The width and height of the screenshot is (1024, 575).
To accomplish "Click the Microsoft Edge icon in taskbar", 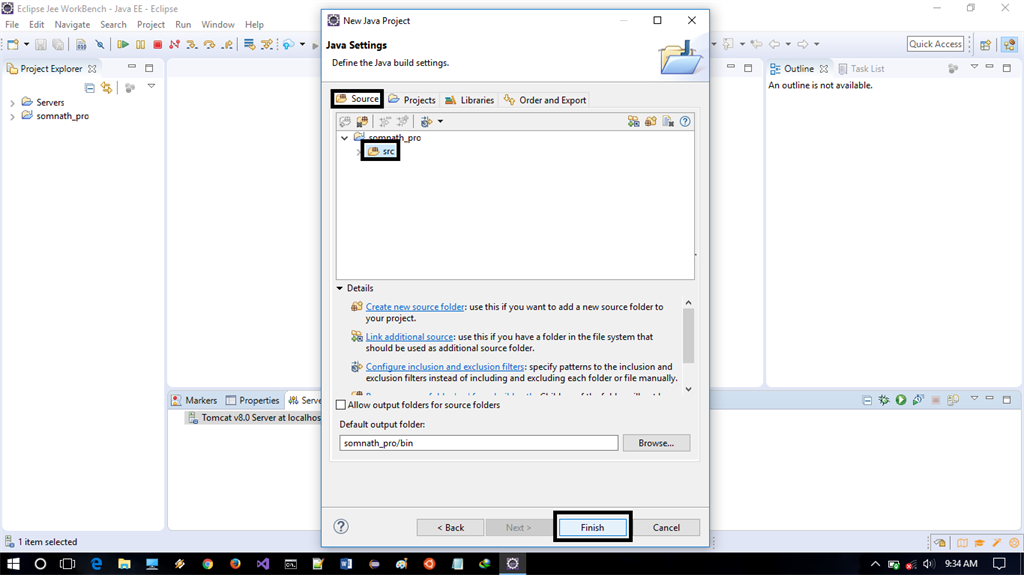I will pyautogui.click(x=97, y=563).
